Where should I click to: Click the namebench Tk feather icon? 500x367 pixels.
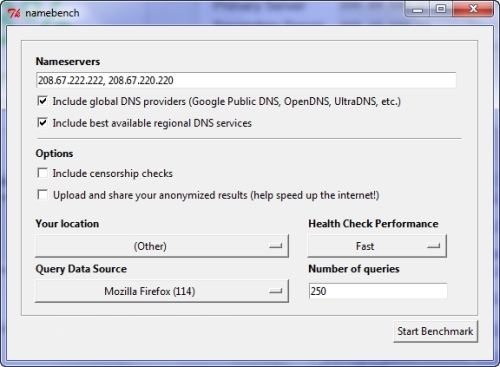point(14,13)
